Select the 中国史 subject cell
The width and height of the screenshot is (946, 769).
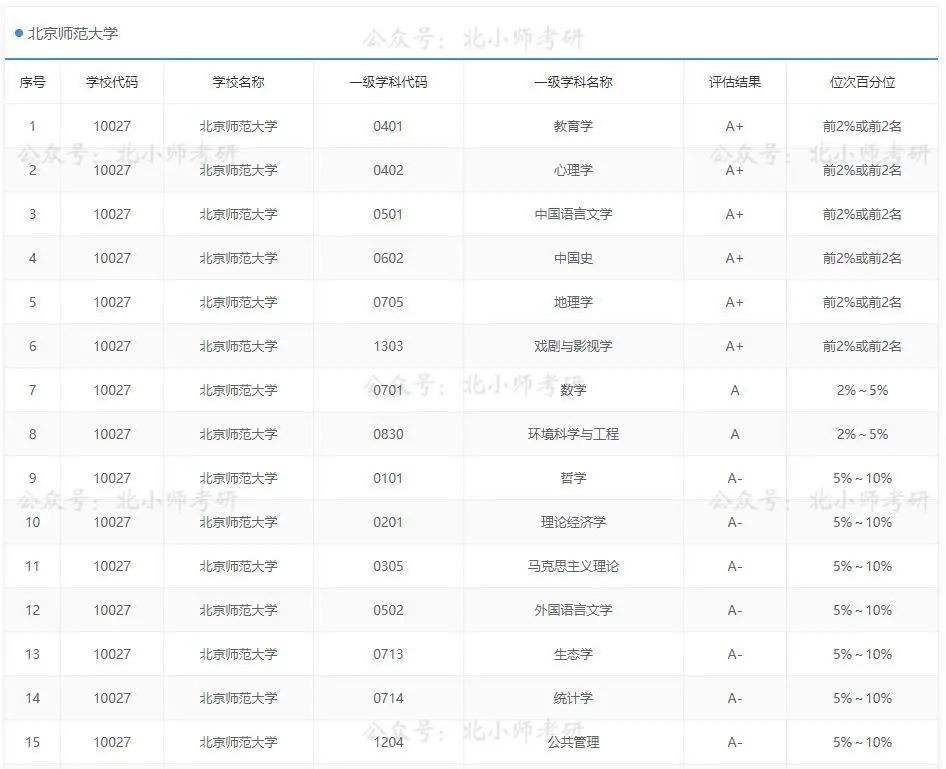tap(573, 258)
